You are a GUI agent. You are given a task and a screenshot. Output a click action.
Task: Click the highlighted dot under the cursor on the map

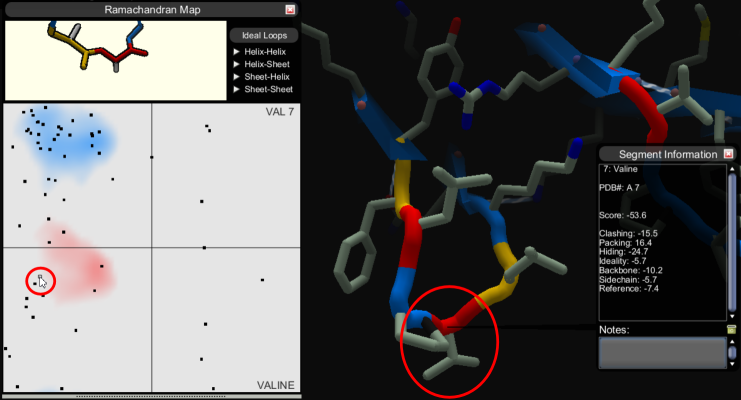coord(40,277)
